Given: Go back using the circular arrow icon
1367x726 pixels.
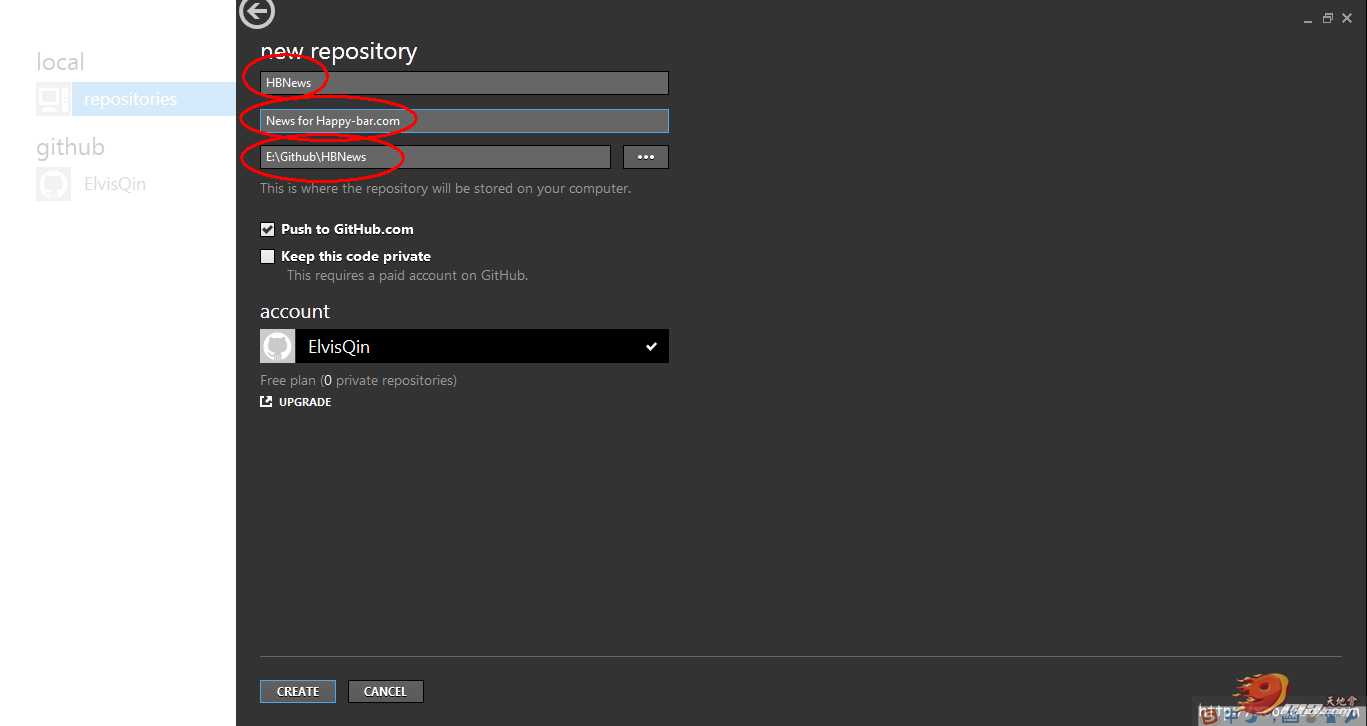Looking at the screenshot, I should (258, 13).
